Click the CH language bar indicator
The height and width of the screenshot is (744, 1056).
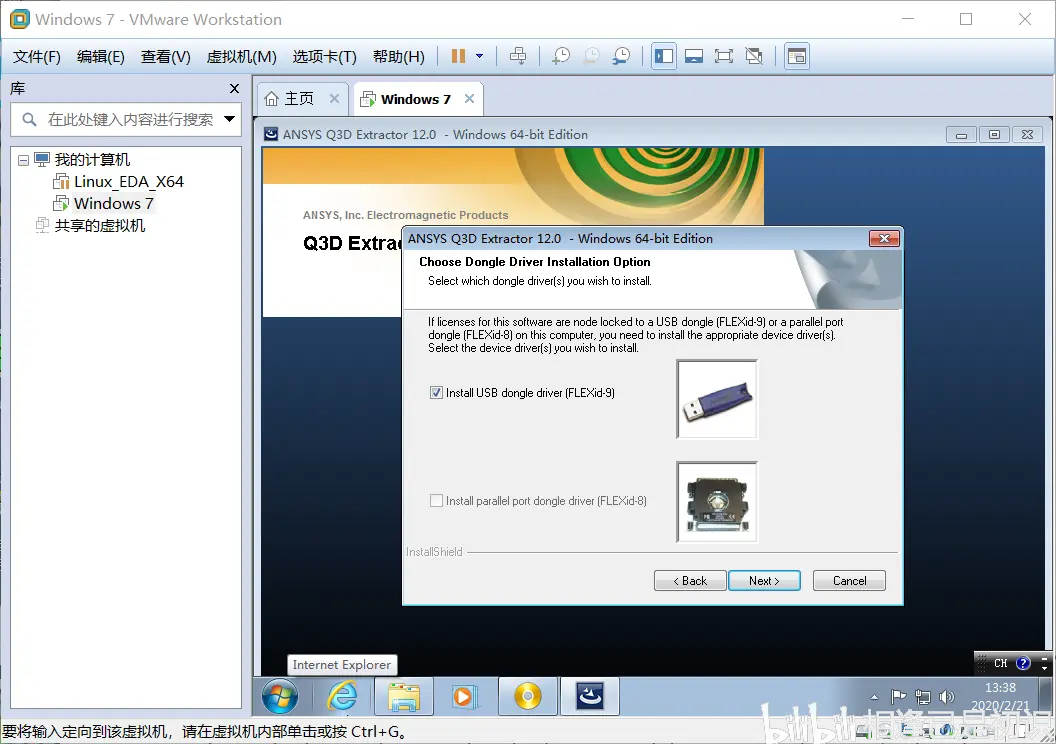point(1001,663)
